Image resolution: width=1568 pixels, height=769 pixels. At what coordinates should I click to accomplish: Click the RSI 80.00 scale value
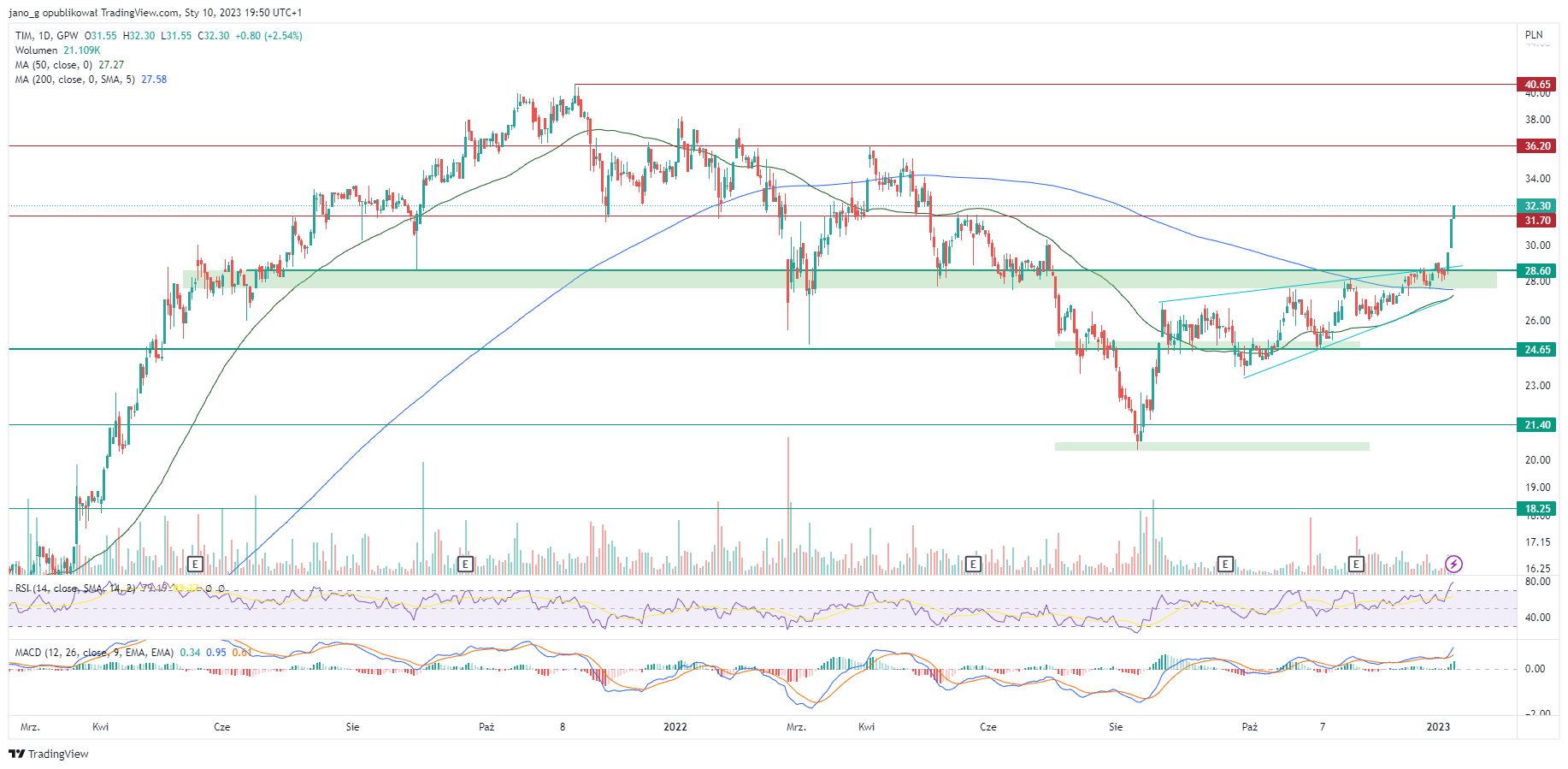point(1537,582)
